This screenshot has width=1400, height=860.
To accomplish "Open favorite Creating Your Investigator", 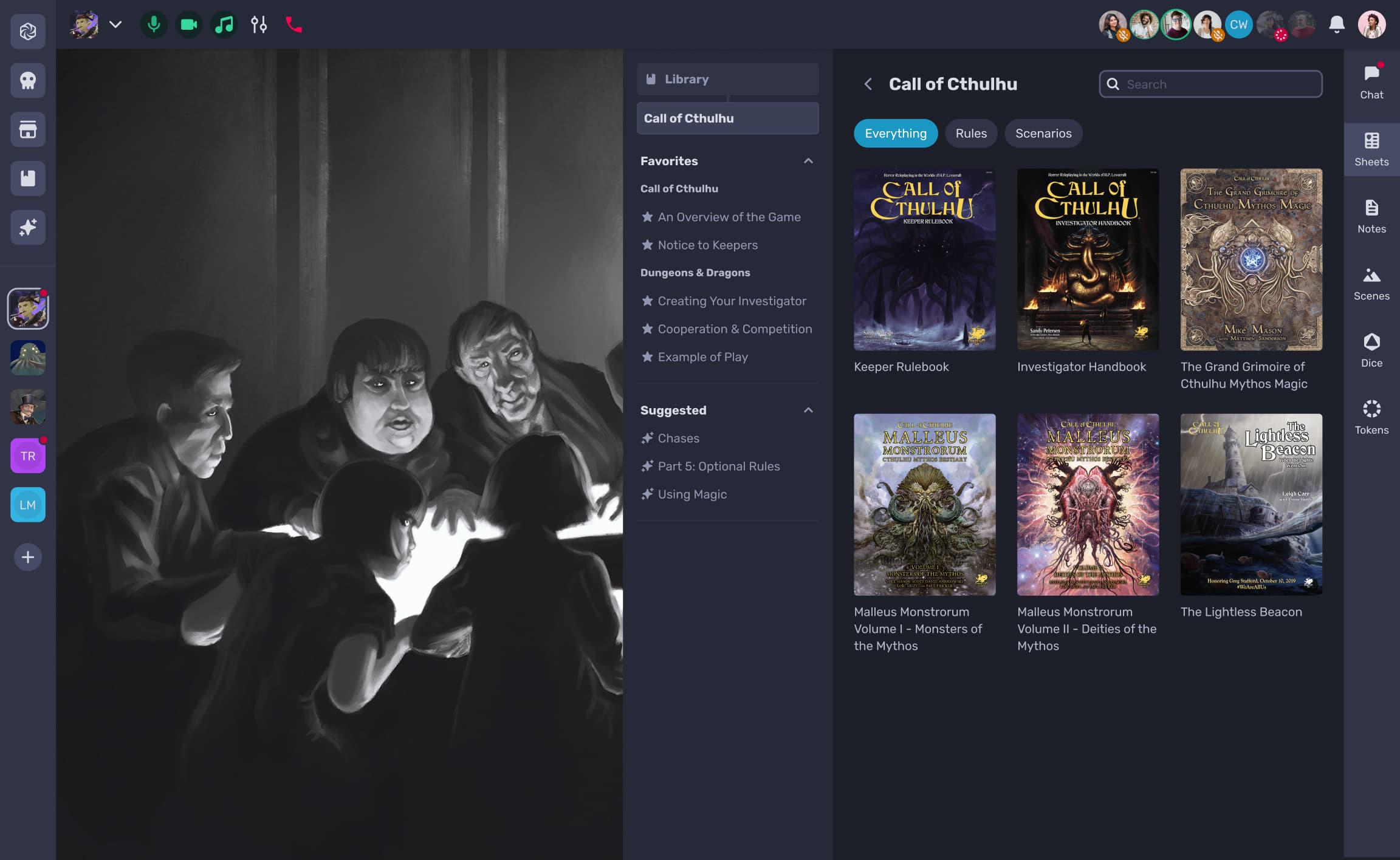I will pyautogui.click(x=732, y=301).
